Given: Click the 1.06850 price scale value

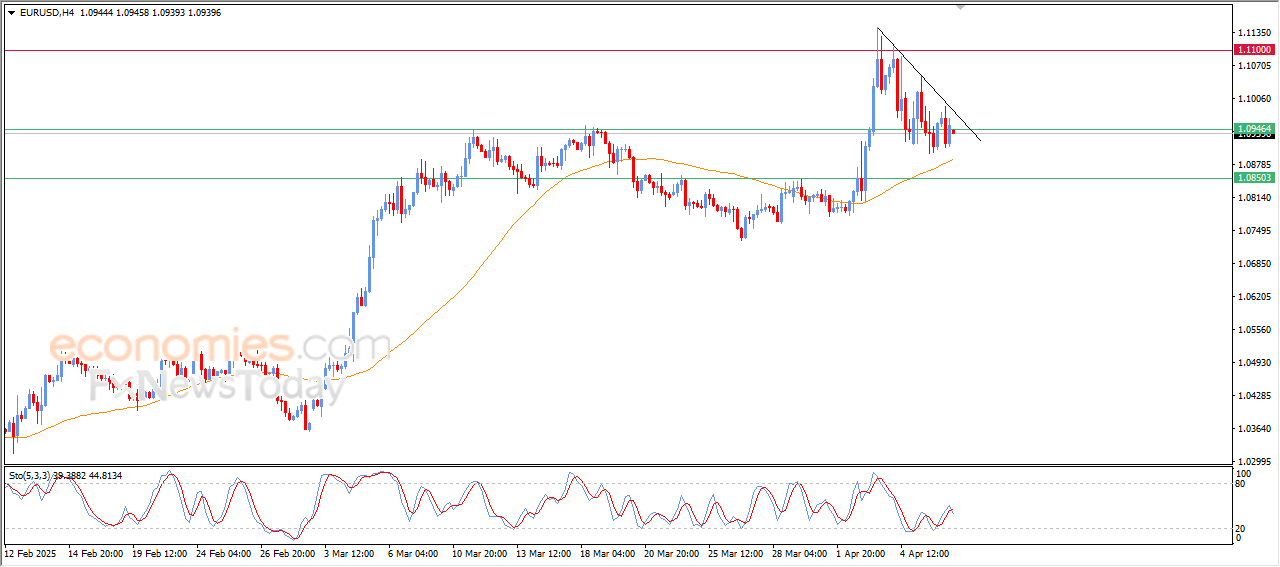Looking at the screenshot, I should pyautogui.click(x=1254, y=263).
